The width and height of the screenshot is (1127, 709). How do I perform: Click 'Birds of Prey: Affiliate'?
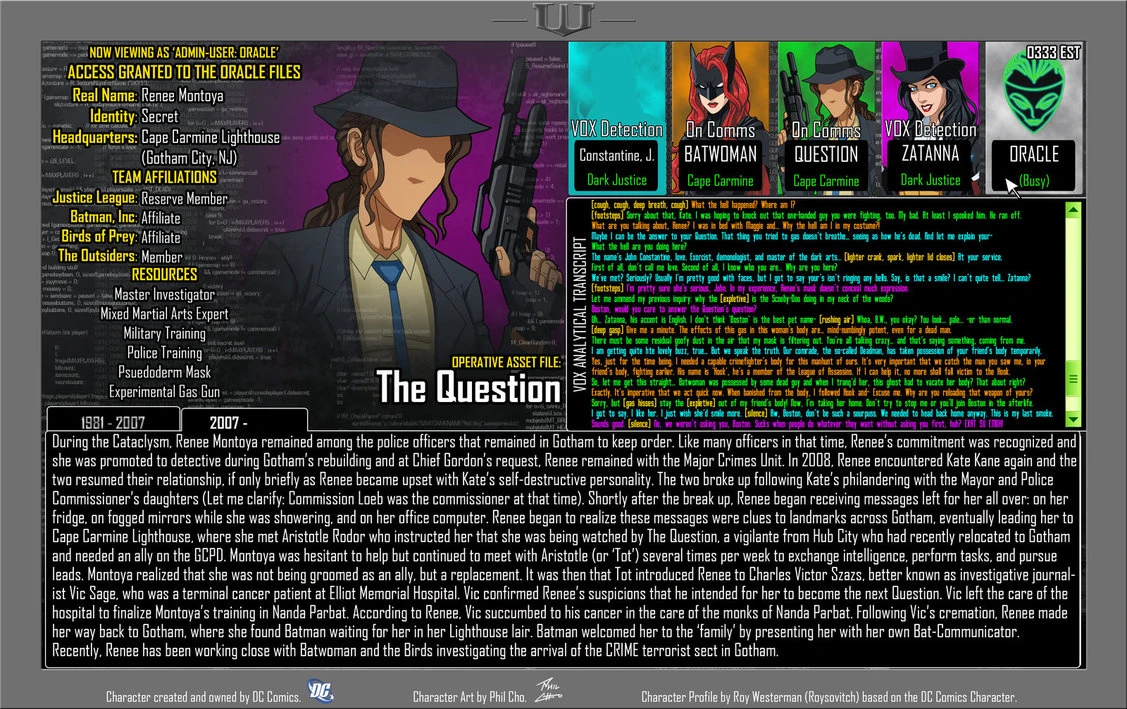pos(121,237)
